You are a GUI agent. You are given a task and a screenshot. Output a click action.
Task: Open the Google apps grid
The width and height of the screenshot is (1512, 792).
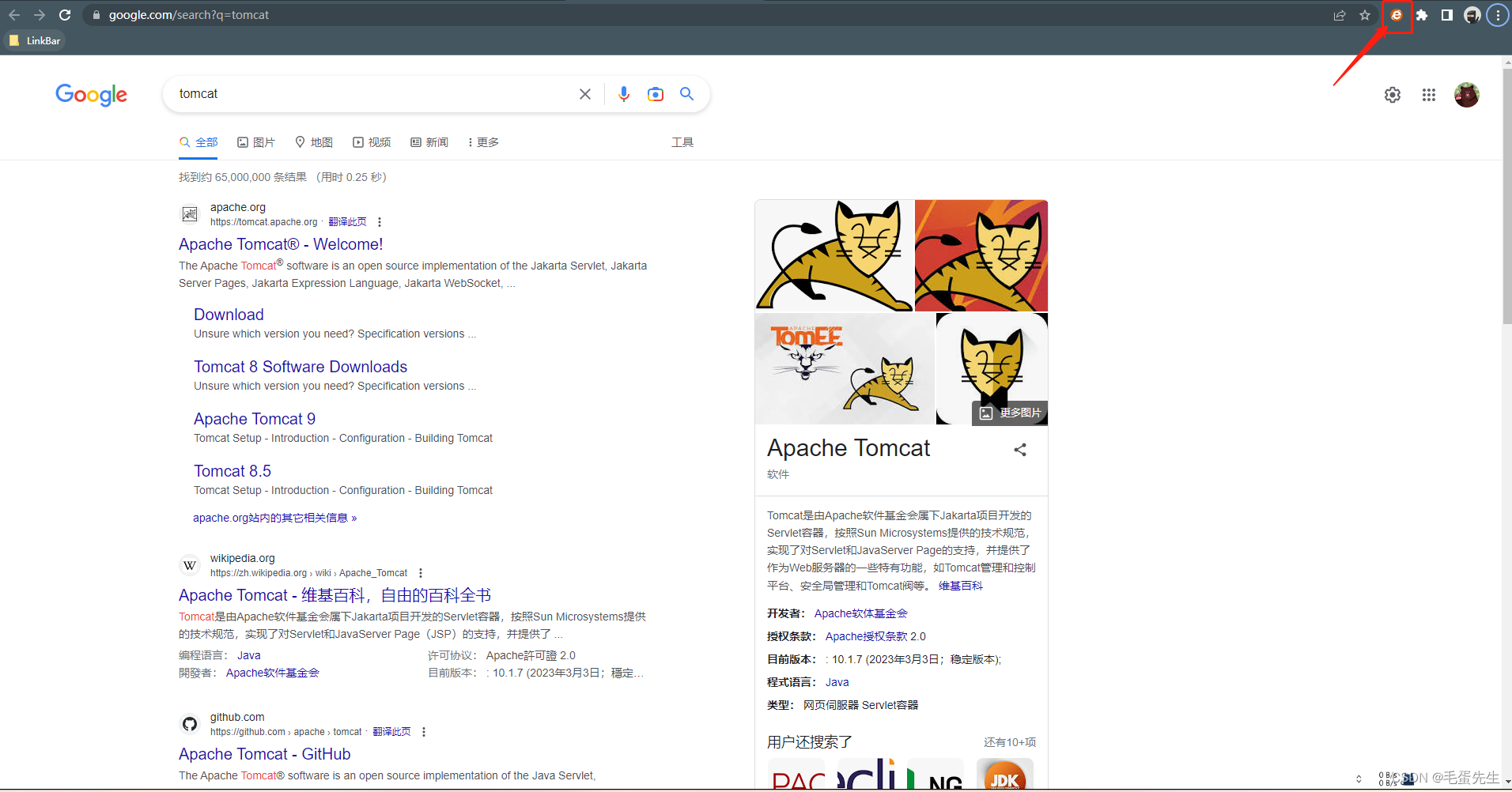click(x=1429, y=95)
